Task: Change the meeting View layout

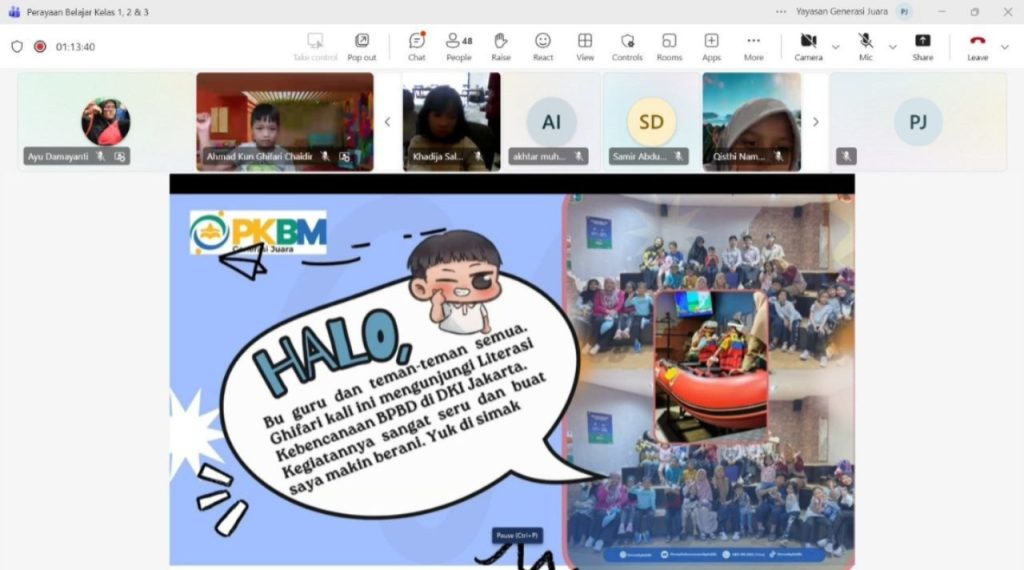Action: (585, 45)
